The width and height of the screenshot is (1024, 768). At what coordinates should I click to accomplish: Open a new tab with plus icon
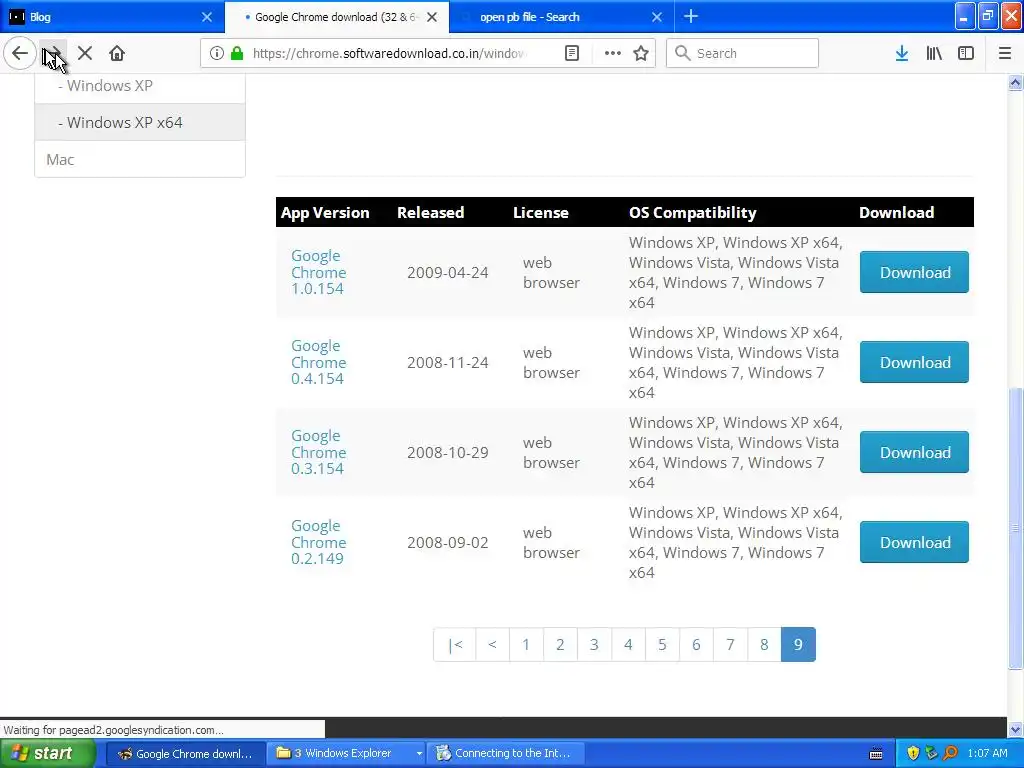691,16
